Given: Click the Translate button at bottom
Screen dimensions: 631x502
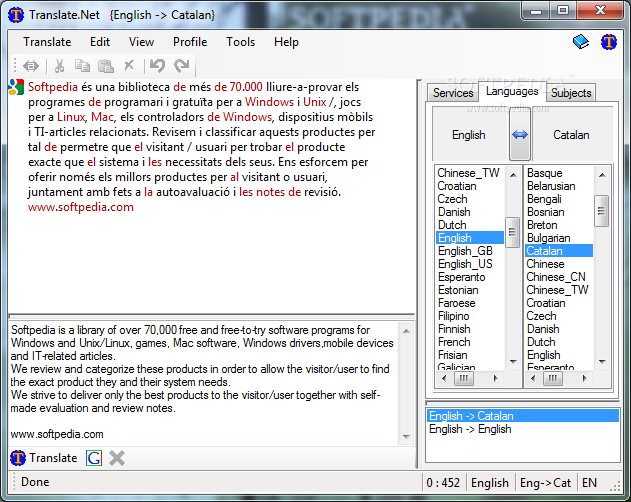Looking at the screenshot, I should 43,458.
